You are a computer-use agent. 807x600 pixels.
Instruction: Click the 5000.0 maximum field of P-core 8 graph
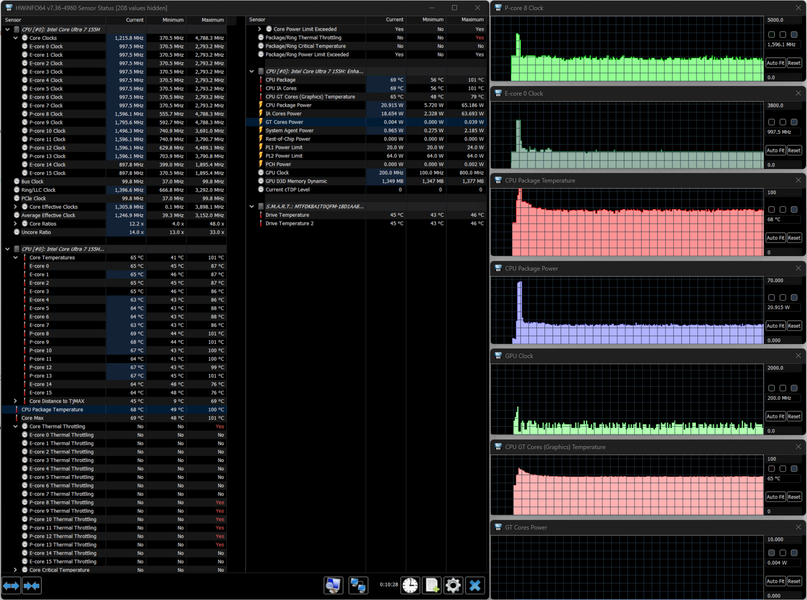click(x=783, y=20)
